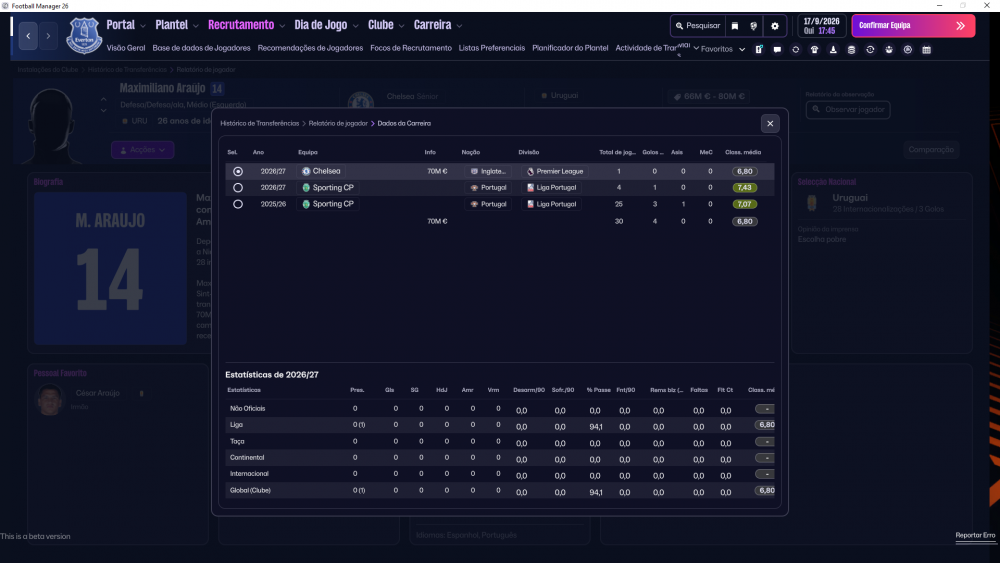Click the Pesquisar search field
The image size is (1000, 563).
pos(697,26)
